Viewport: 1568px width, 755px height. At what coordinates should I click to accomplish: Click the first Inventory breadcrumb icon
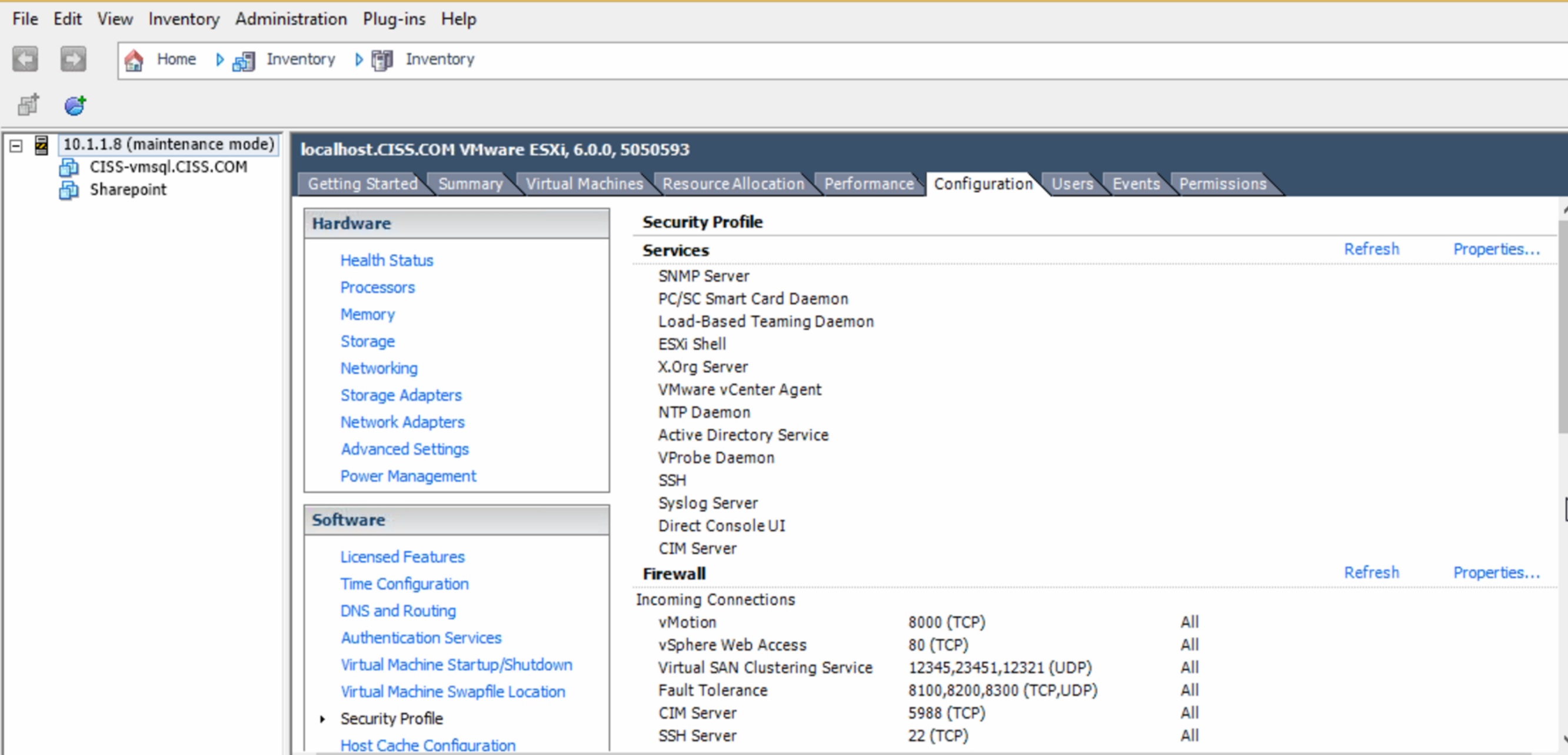coord(244,60)
